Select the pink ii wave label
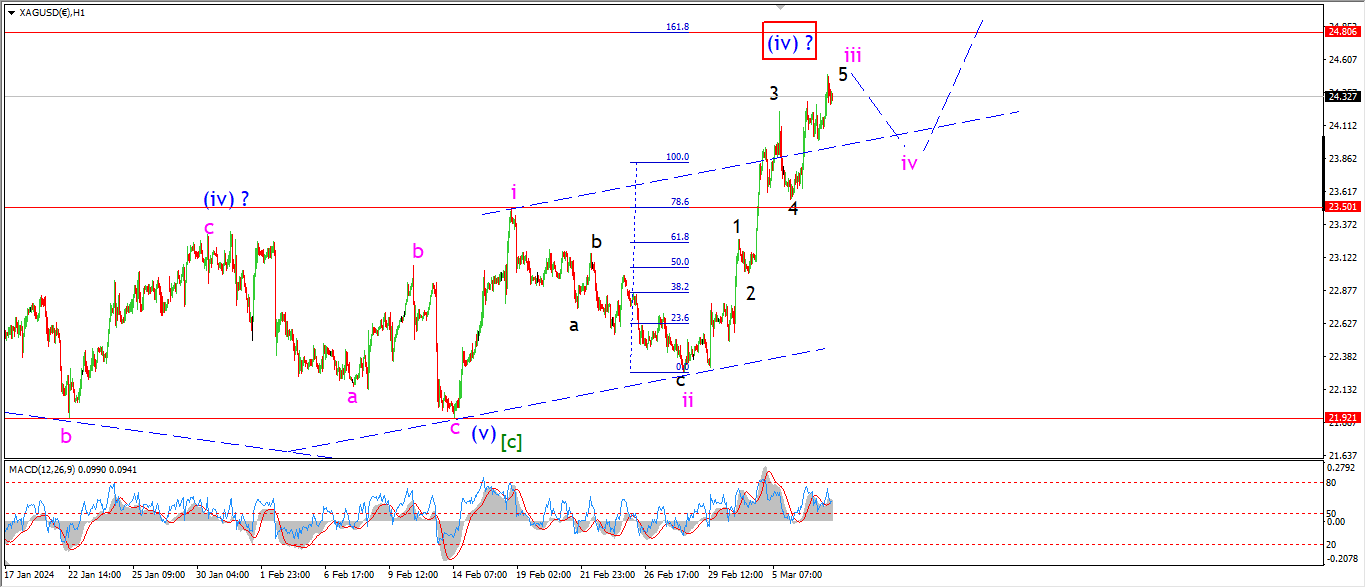 [688, 400]
